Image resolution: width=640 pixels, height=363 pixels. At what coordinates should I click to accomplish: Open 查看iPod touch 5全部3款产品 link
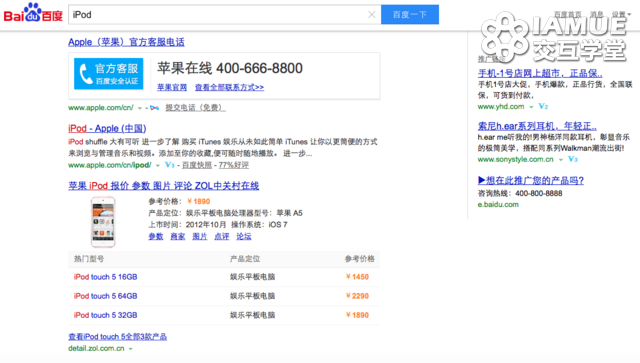[x=118, y=336]
